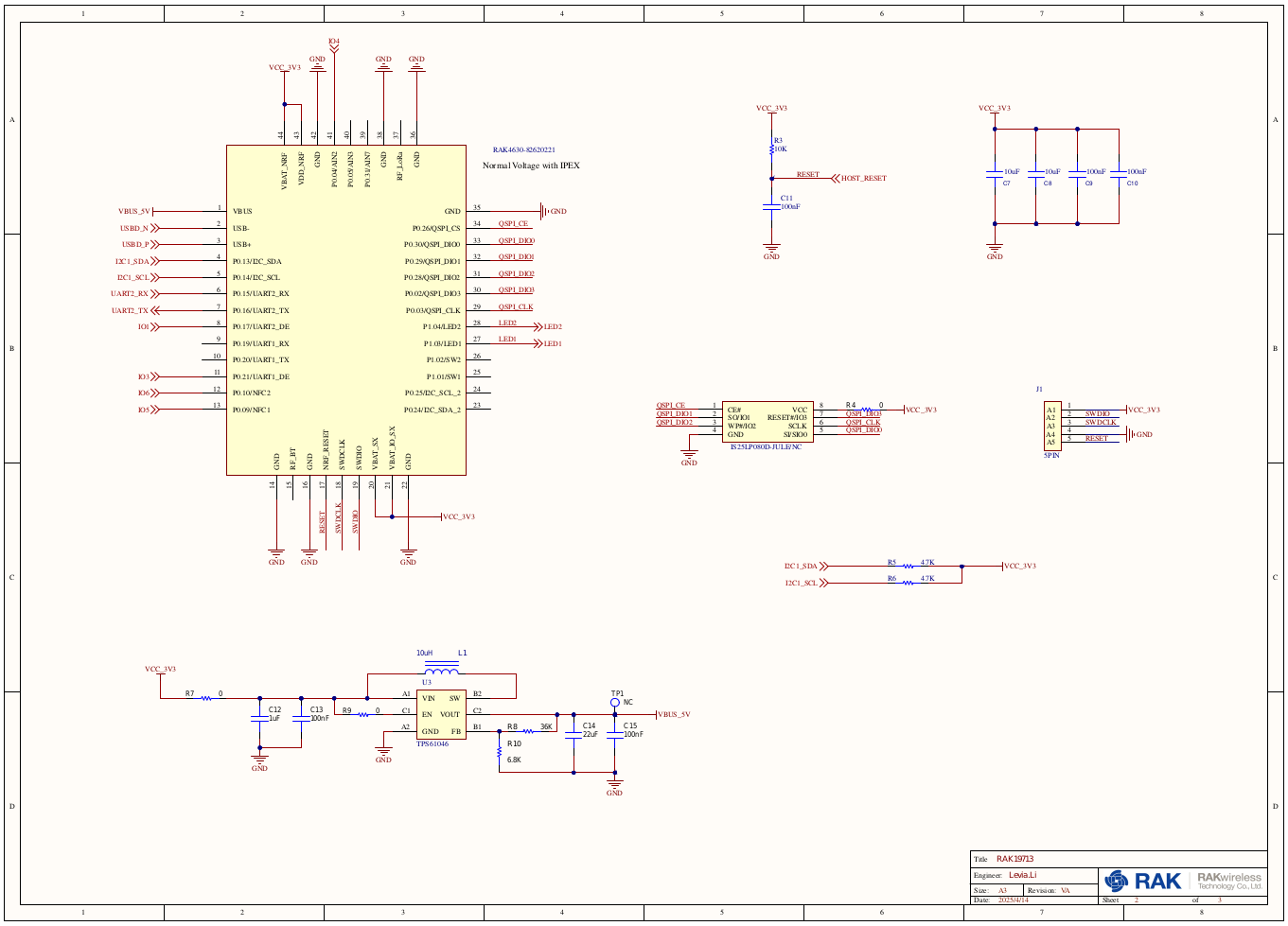The height and width of the screenshot is (926, 1288).
Task: Open the RAK4630-82620221 part number link
Action: pos(524,148)
